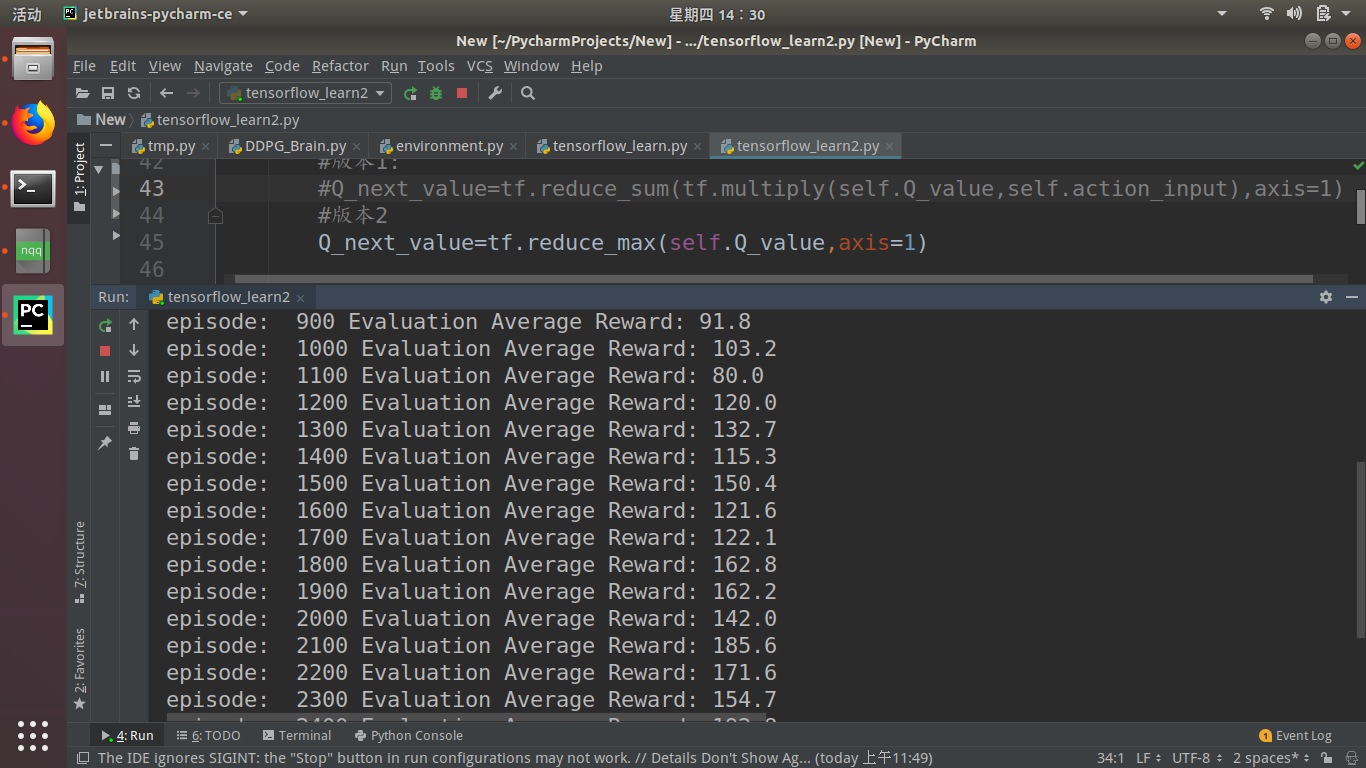This screenshot has width=1366, height=768.
Task: Open Search Everywhere magnifier icon
Action: click(x=528, y=93)
